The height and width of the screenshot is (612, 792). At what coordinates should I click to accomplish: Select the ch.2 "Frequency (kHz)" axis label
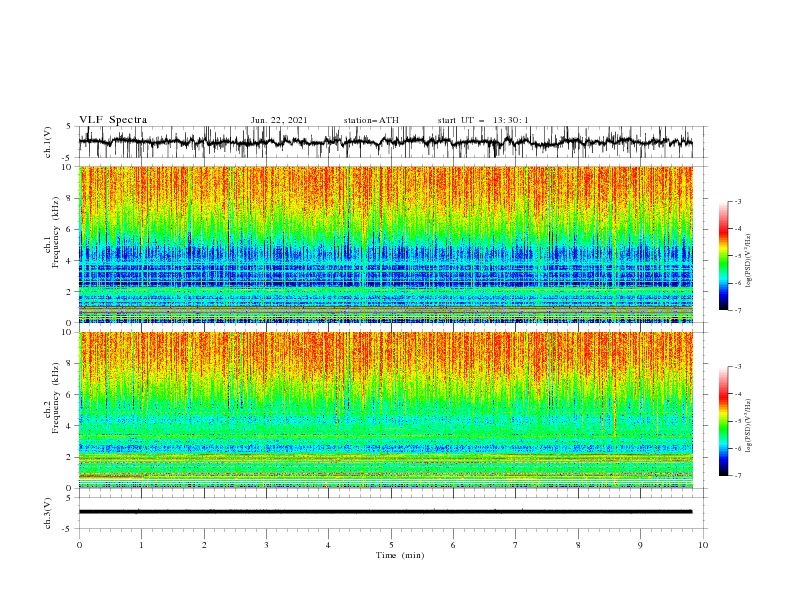(x=56, y=398)
